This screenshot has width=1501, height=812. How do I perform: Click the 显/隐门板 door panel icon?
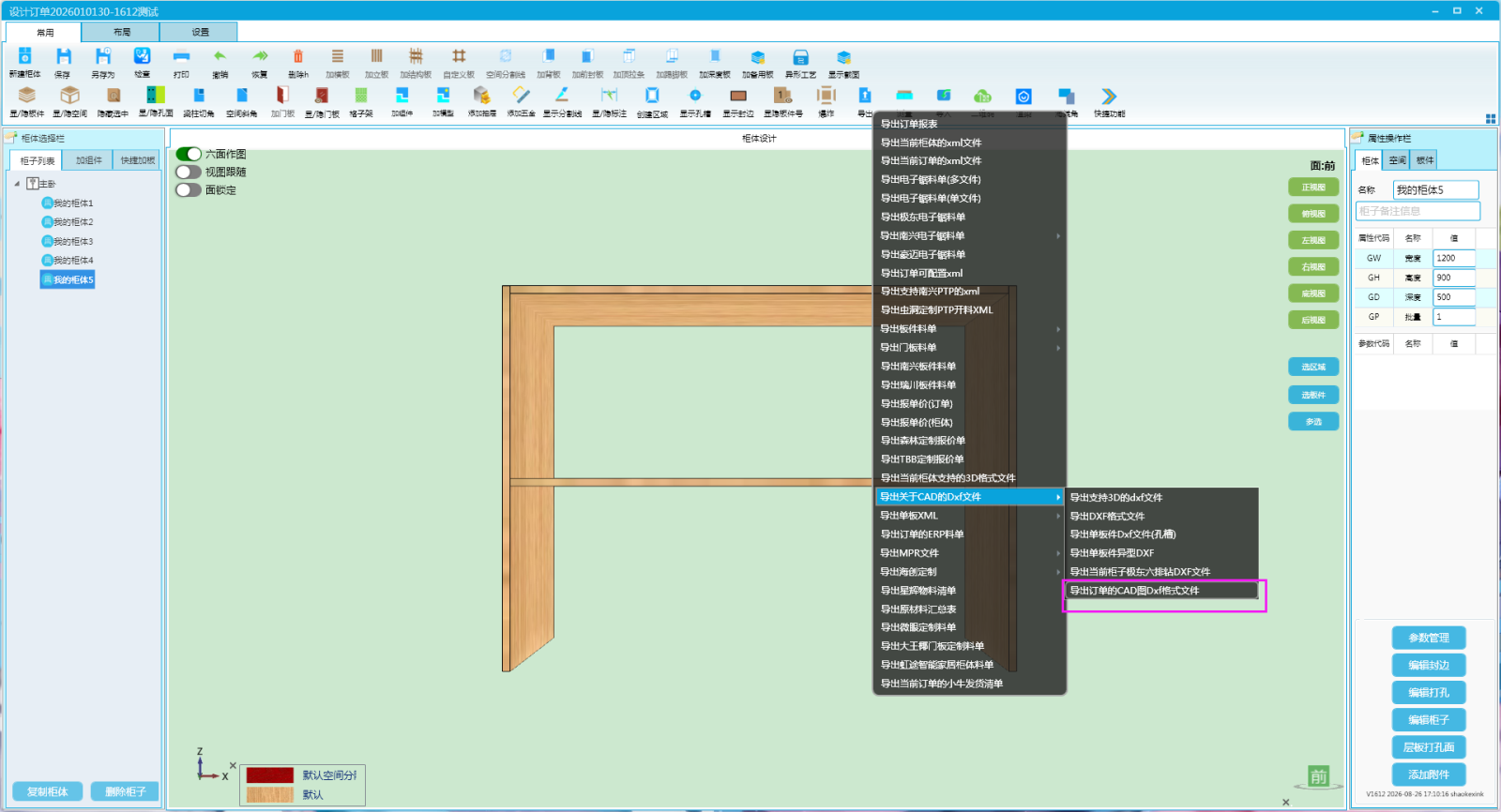[322, 96]
